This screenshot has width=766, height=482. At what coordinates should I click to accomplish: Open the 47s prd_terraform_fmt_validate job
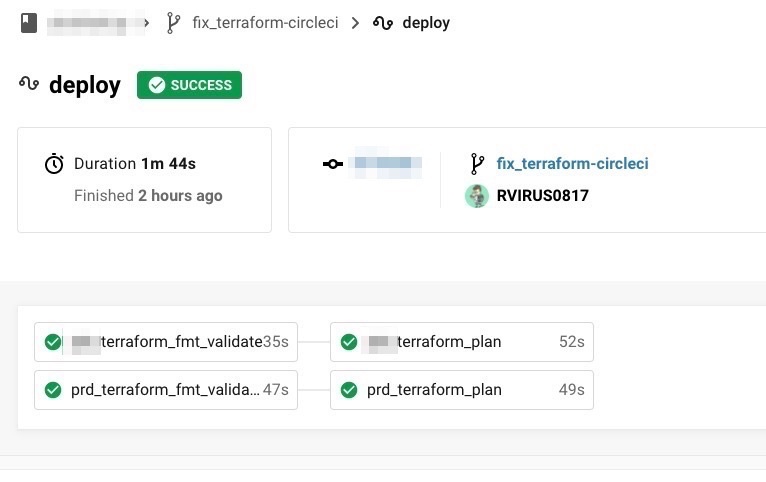click(x=165, y=390)
